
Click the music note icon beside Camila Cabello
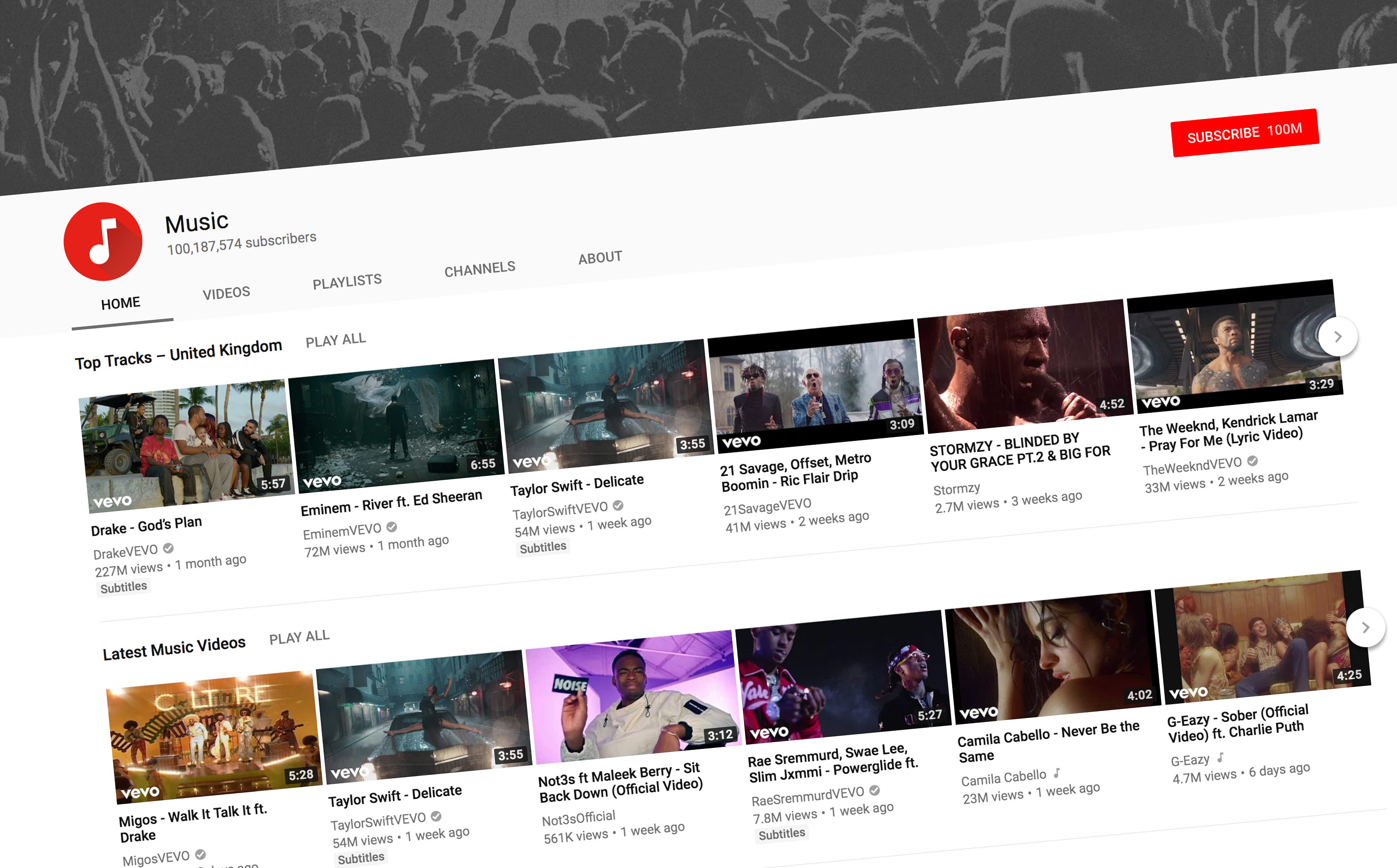click(1056, 774)
